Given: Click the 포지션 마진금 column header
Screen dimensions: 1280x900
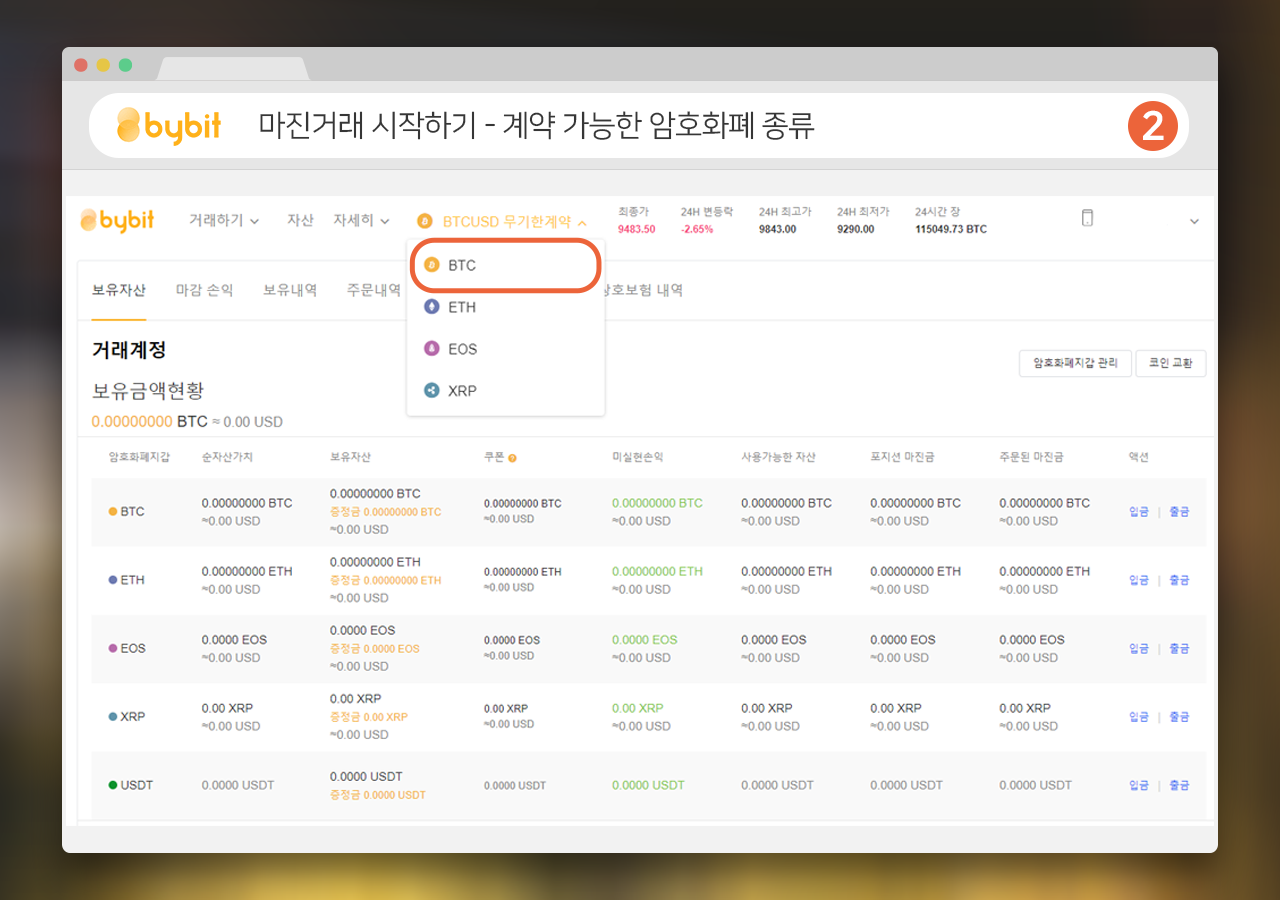Looking at the screenshot, I should 902,457.
